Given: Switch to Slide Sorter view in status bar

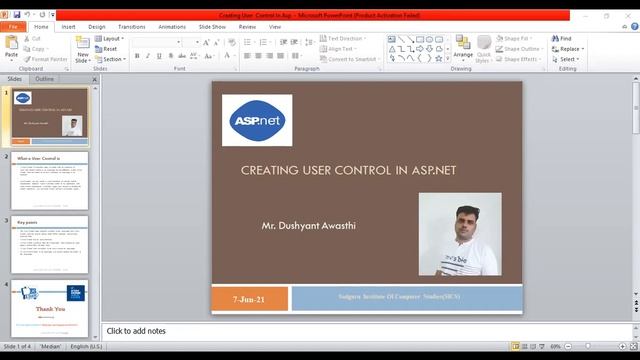Looking at the screenshot, I should click(524, 347).
